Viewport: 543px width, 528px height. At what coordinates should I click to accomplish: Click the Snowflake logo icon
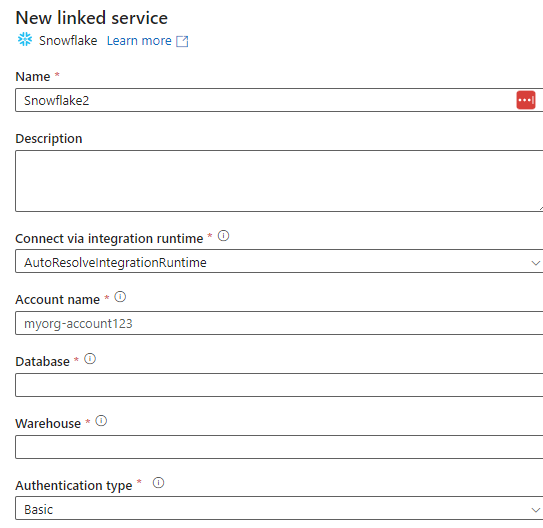coord(25,40)
